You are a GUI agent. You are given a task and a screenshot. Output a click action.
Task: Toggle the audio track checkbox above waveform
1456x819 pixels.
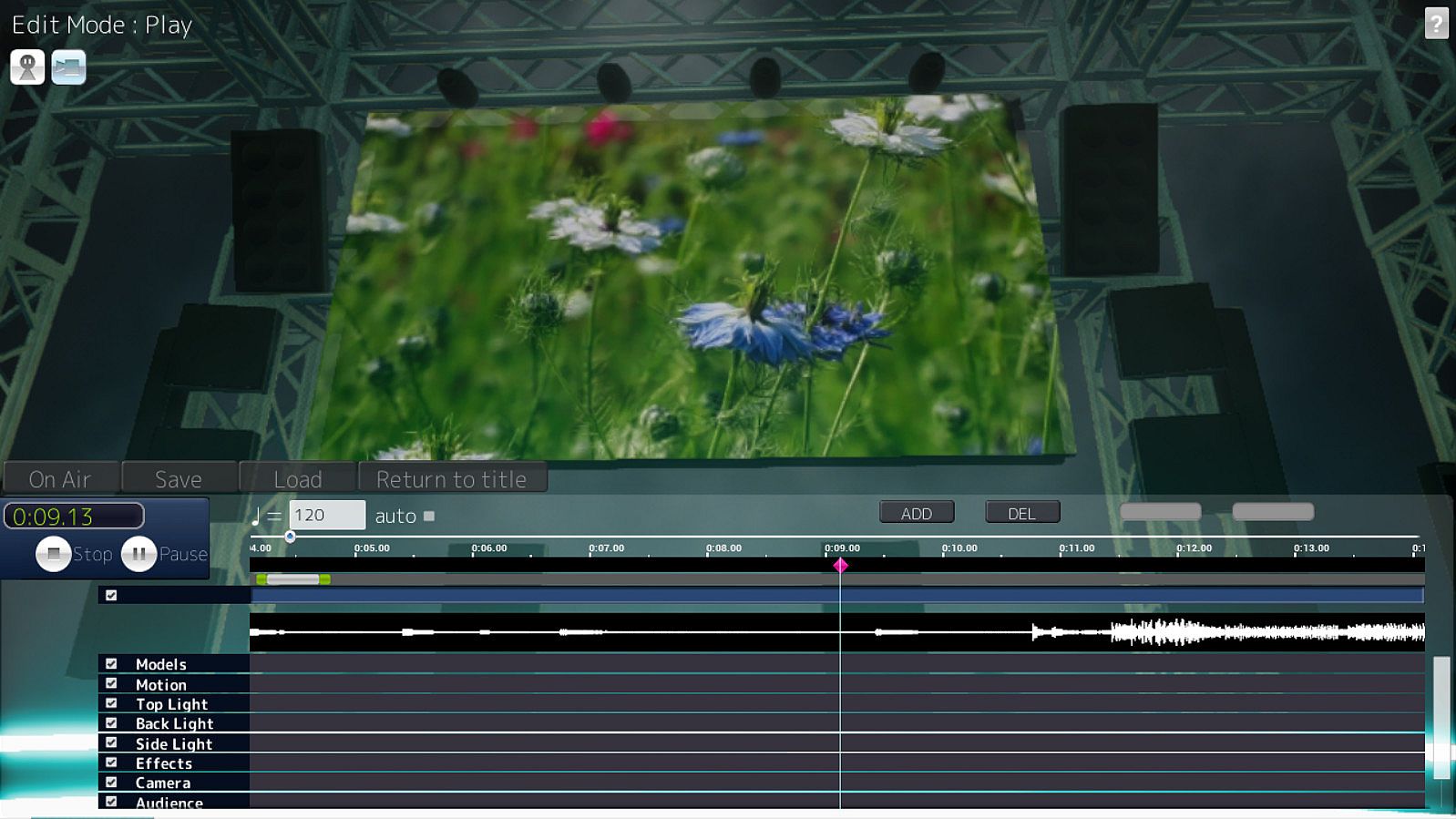111,595
